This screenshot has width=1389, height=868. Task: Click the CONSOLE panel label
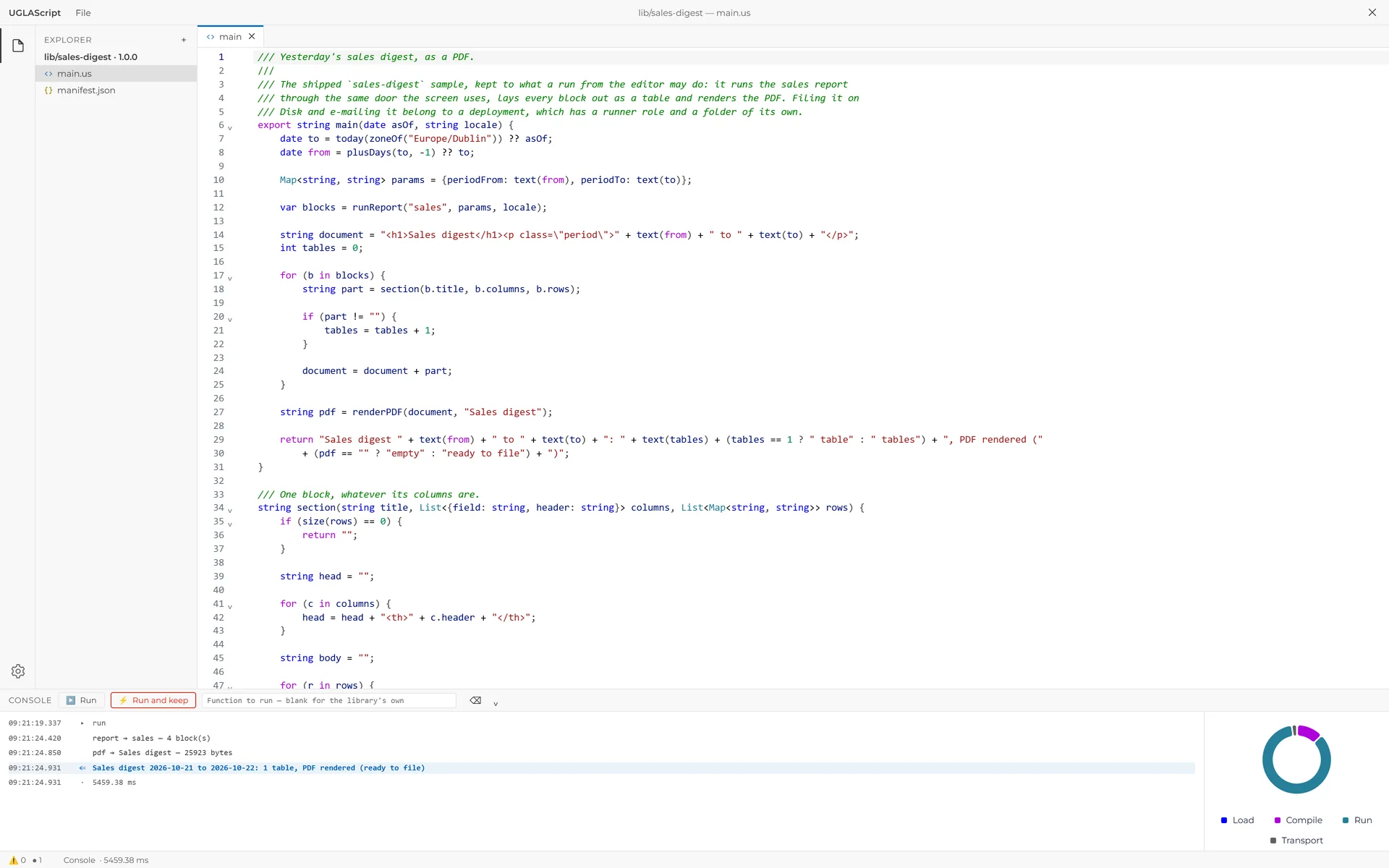pos(30,700)
